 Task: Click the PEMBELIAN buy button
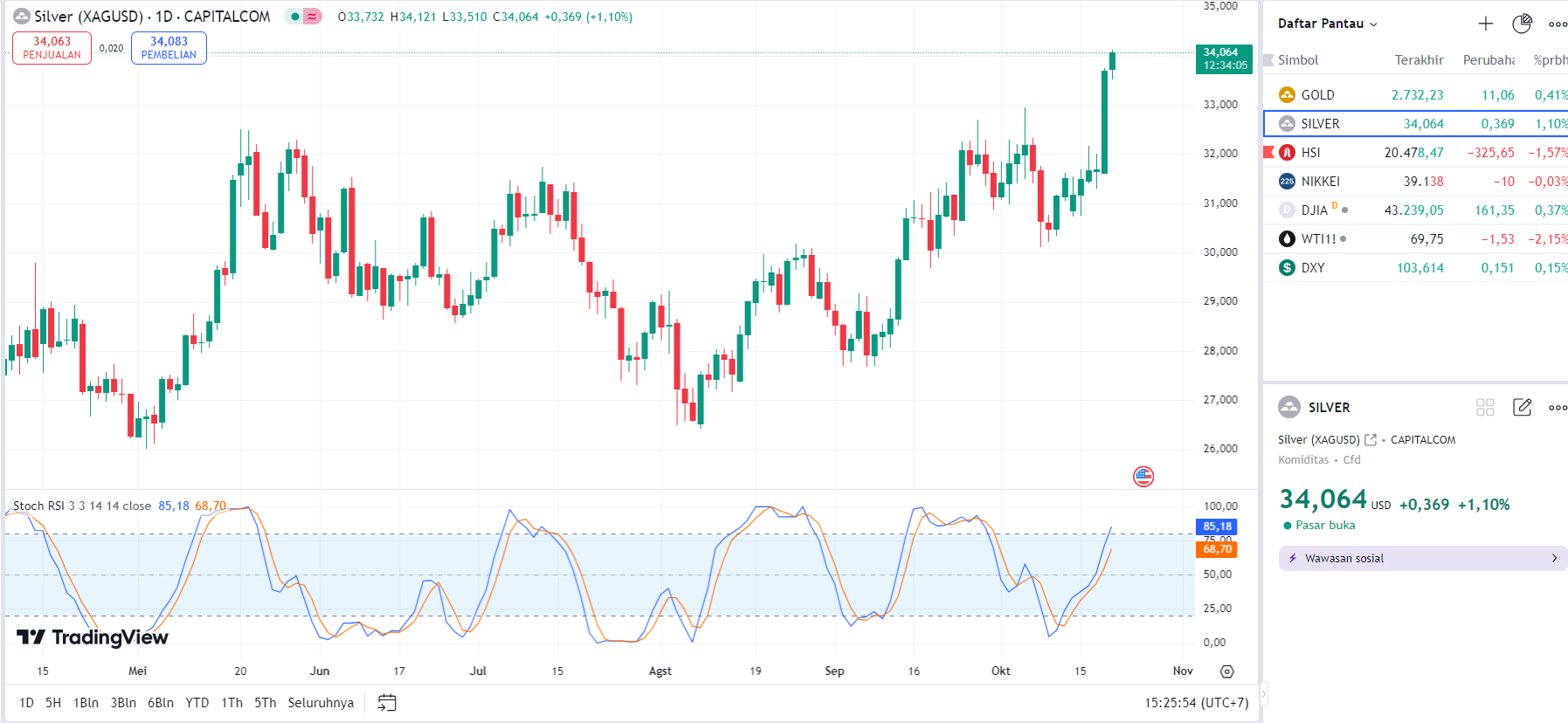click(x=169, y=48)
